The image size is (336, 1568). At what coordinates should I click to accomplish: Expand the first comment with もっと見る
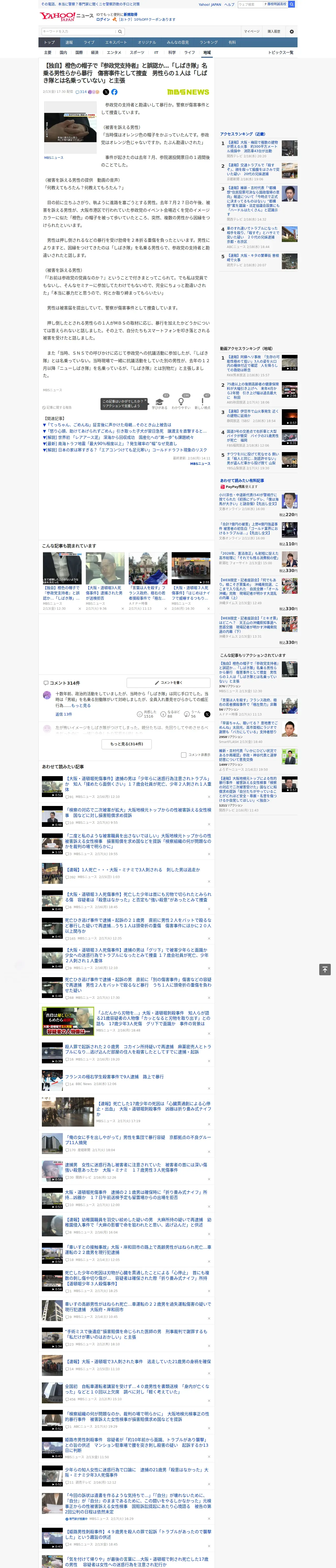coord(82,706)
